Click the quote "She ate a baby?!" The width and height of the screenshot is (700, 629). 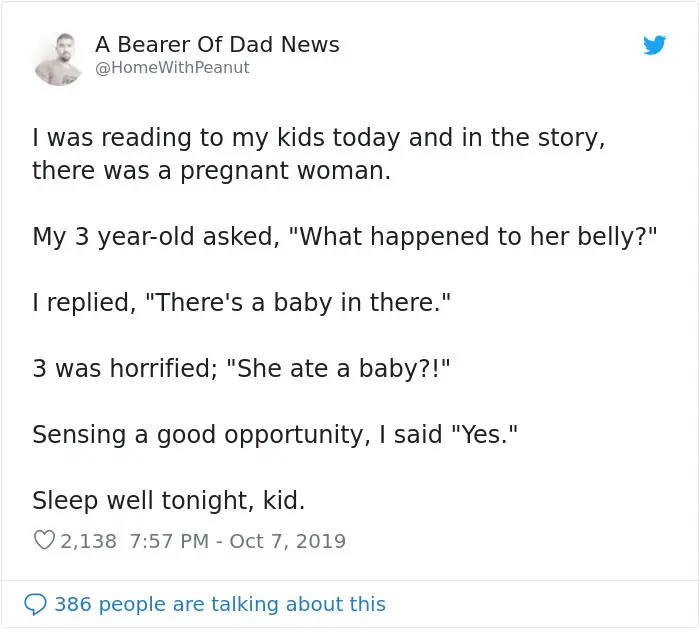tap(340, 369)
